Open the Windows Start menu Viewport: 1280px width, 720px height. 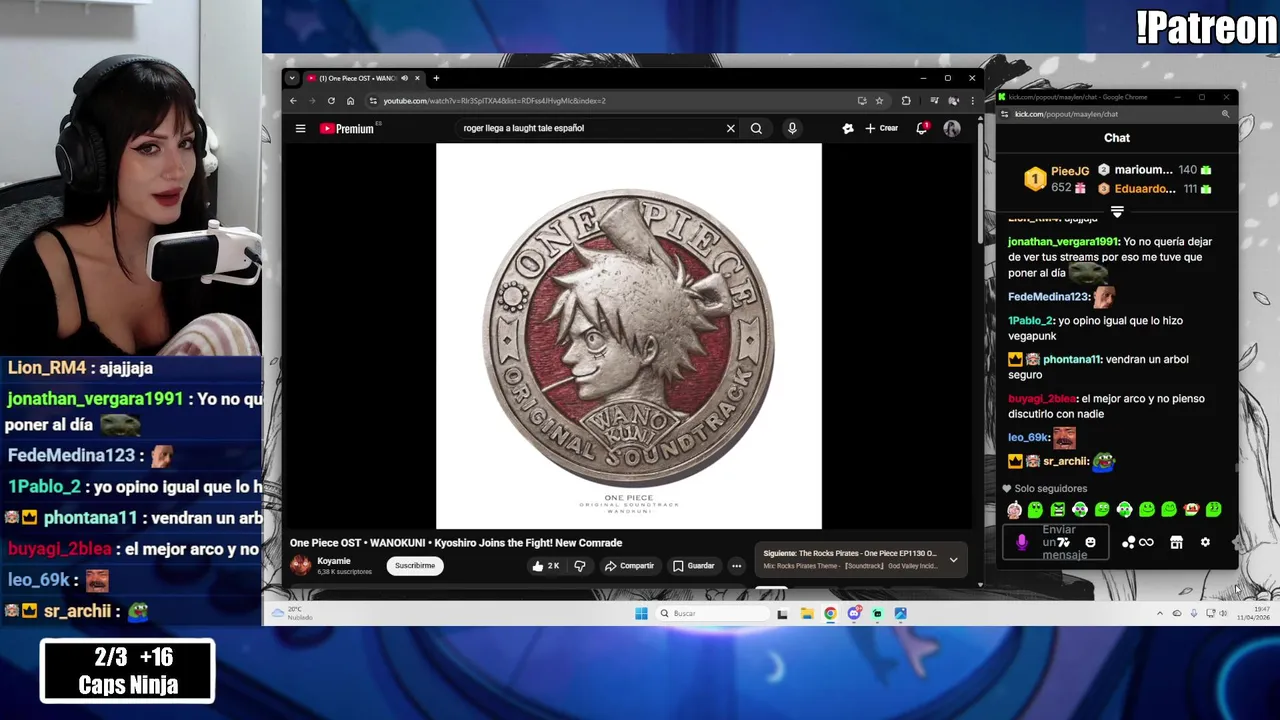[641, 613]
